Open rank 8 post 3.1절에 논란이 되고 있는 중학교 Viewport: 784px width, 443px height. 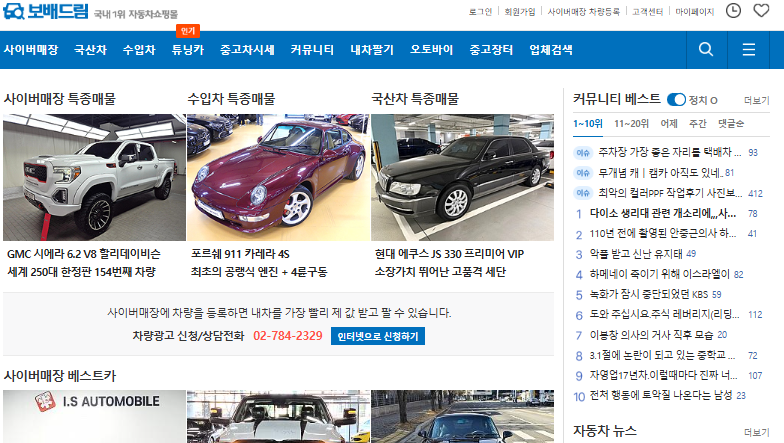tap(662, 355)
